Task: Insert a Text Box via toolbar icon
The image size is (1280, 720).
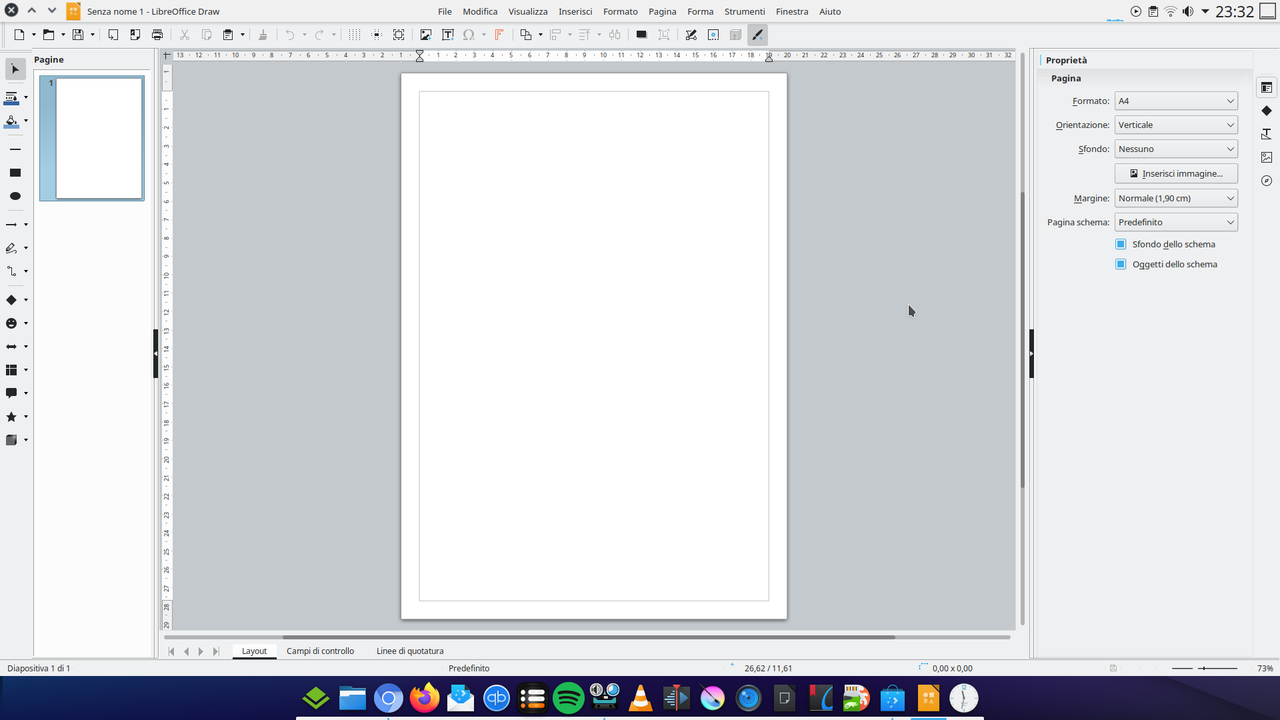Action: (448, 34)
